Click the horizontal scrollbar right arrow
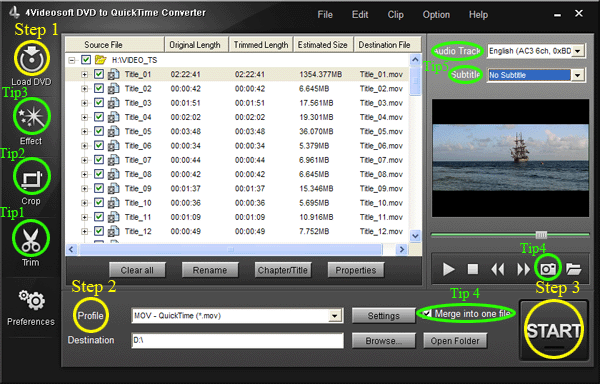 (x=401, y=249)
